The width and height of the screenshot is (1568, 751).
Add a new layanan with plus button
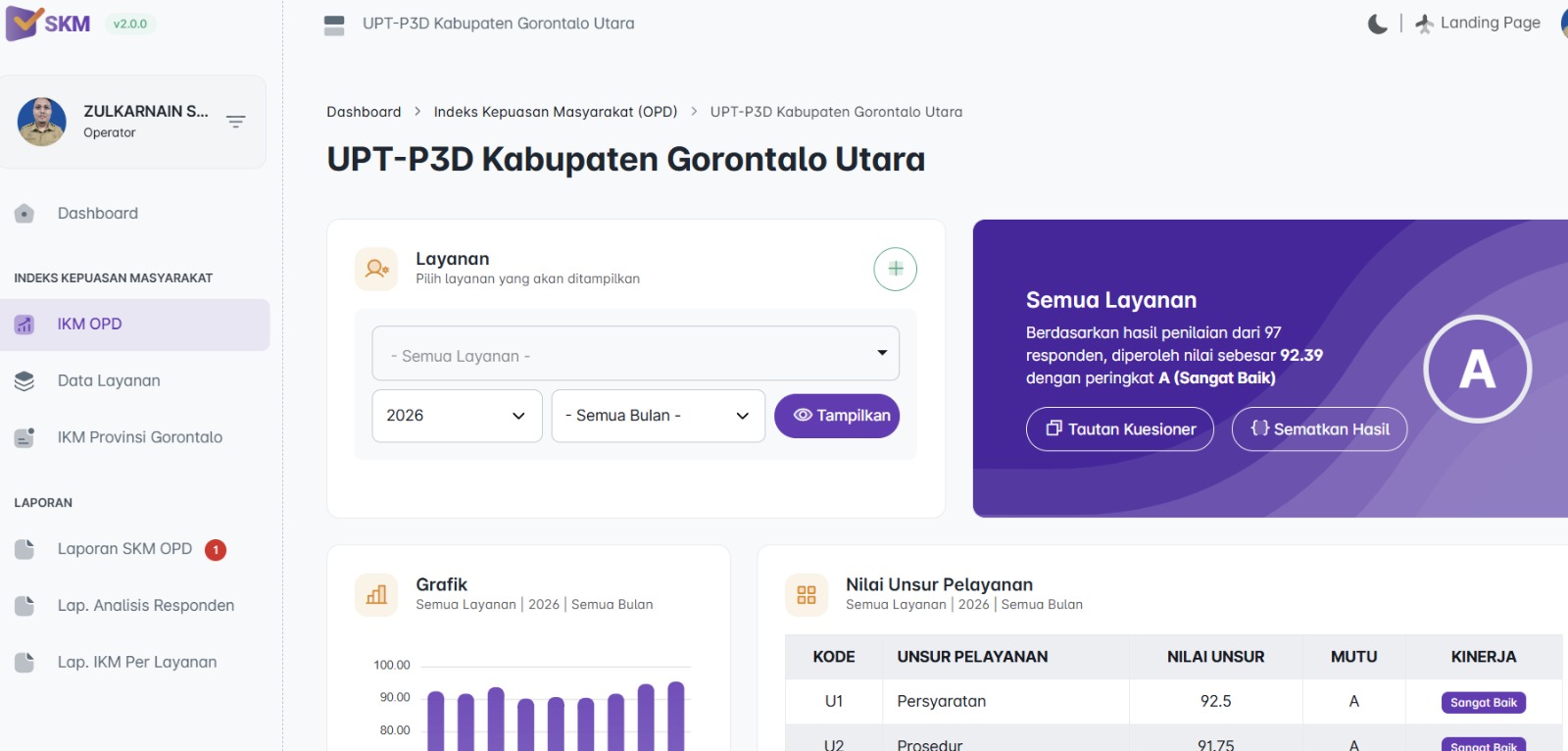click(896, 269)
